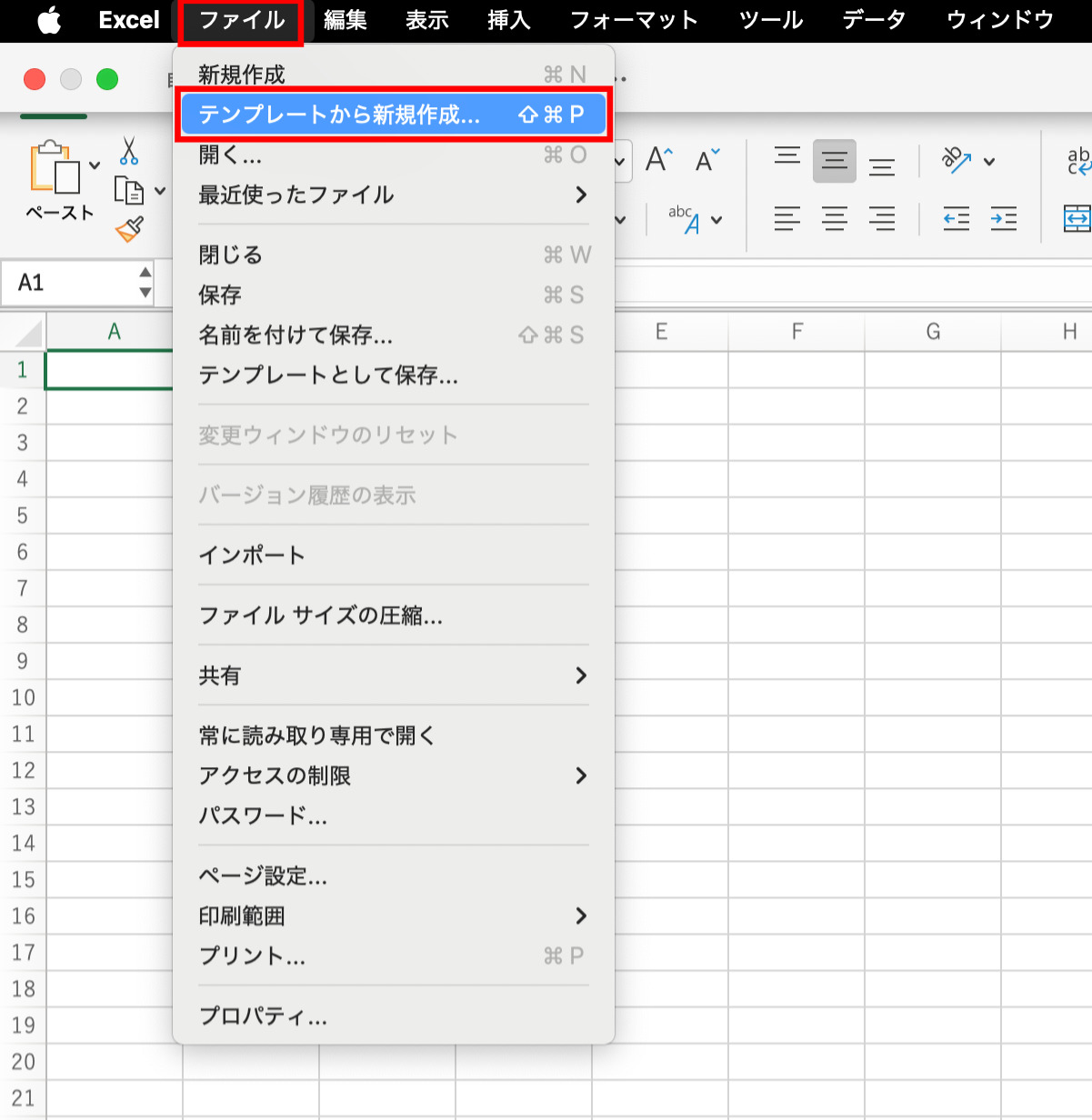
Task: Click the scissors Cut icon
Action: 127,153
